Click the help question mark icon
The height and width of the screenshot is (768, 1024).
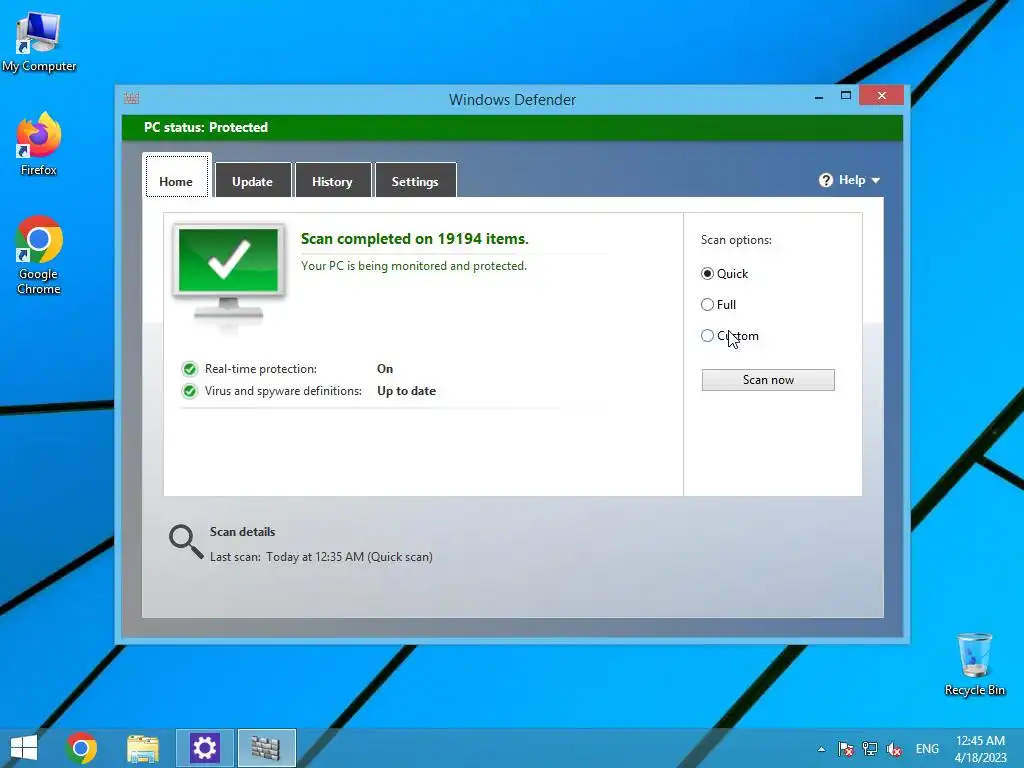825,180
